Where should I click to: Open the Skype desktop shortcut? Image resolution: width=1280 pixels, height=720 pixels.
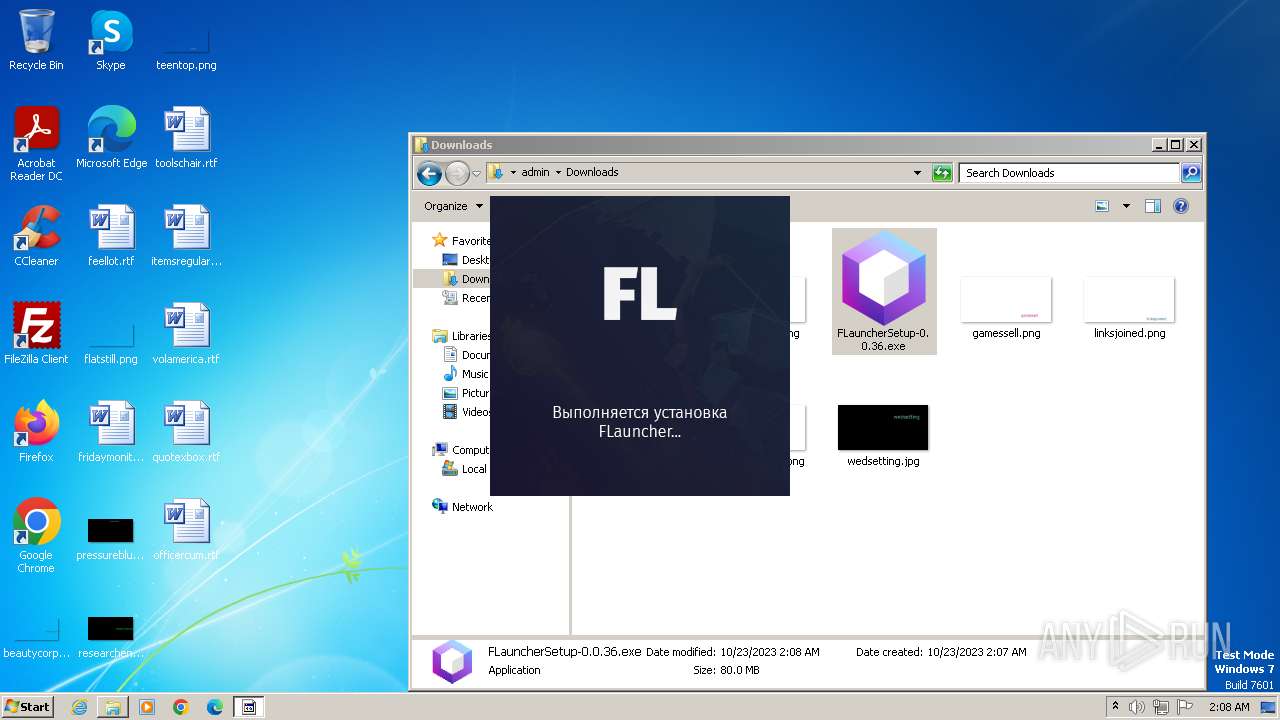[x=111, y=40]
